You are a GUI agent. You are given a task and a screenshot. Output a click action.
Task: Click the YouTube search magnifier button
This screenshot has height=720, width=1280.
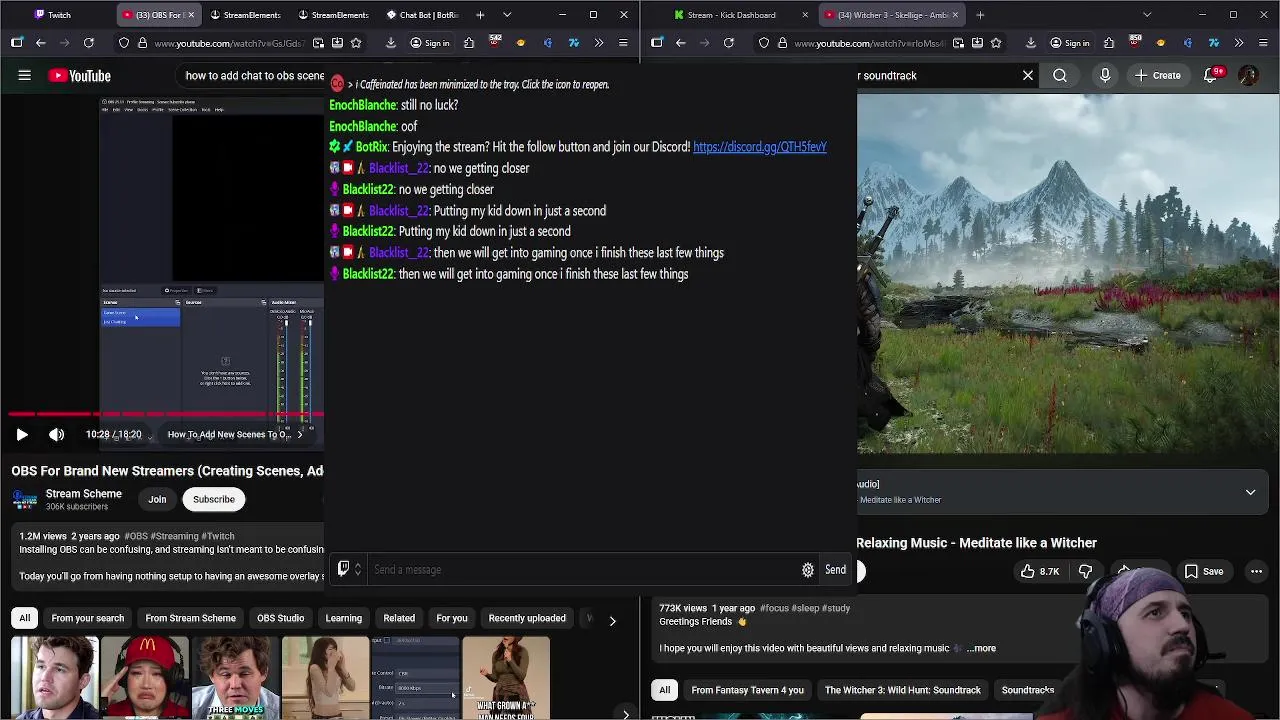(1060, 75)
